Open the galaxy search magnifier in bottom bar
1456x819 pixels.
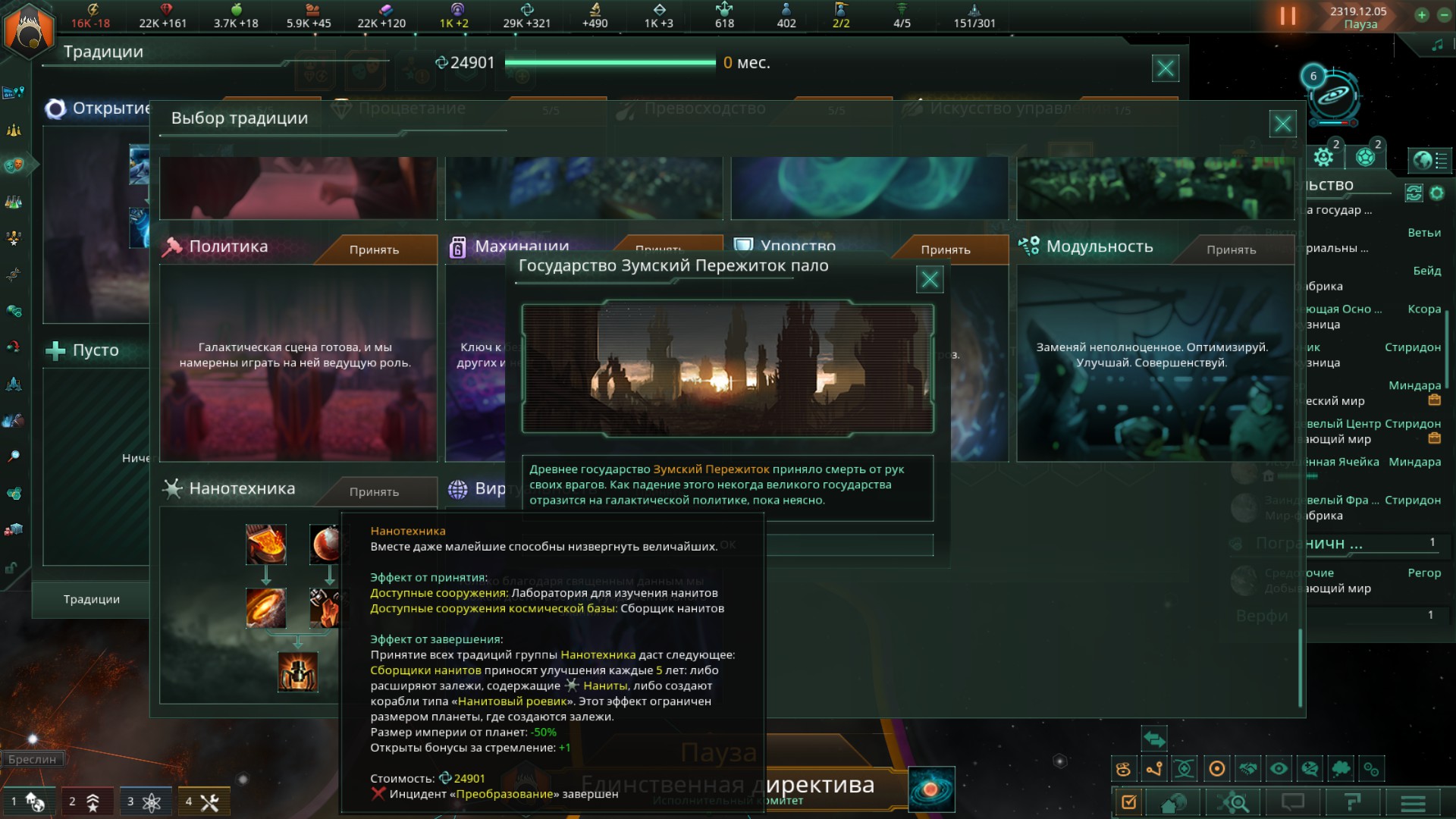1234,802
